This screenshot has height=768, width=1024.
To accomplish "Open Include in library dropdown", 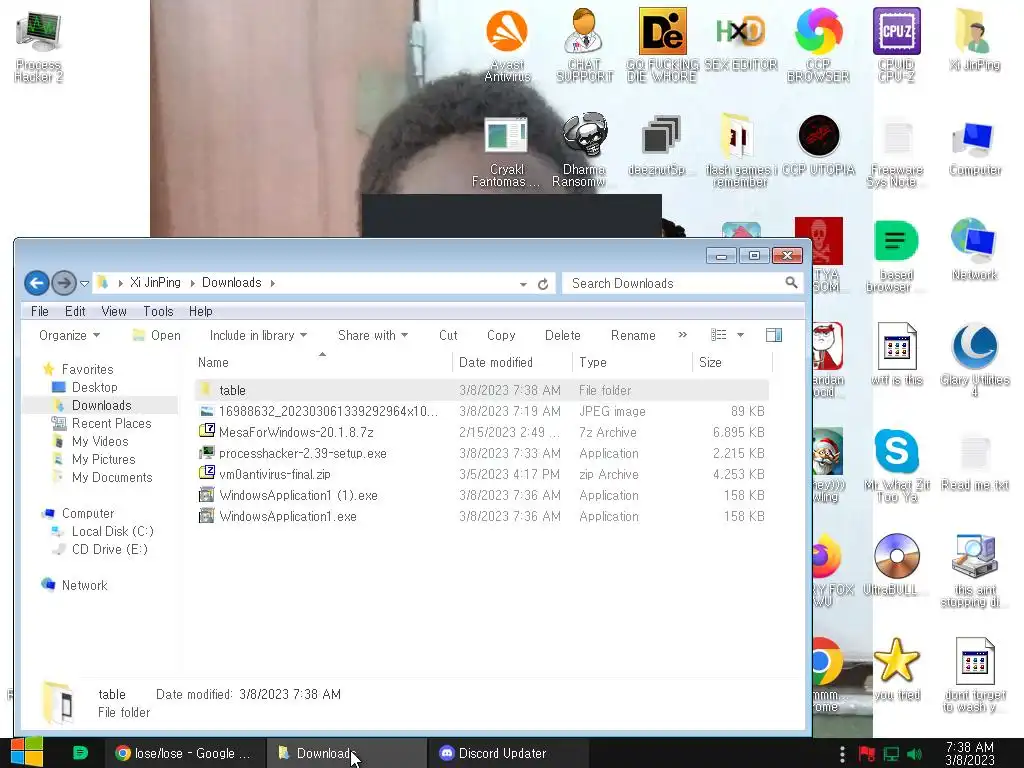I will coord(258,335).
